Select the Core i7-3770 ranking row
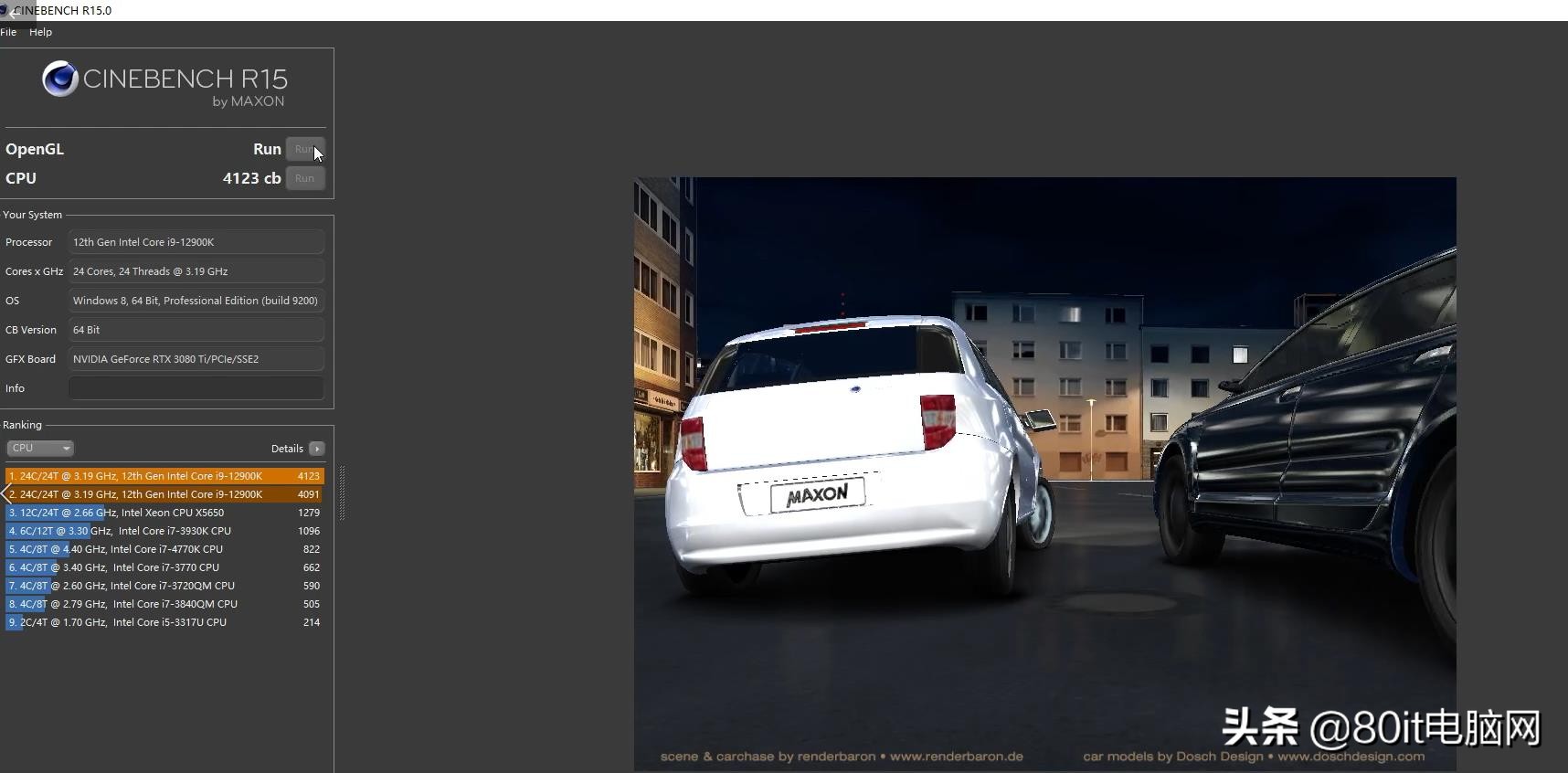This screenshot has height=773, width=1568. tap(164, 567)
